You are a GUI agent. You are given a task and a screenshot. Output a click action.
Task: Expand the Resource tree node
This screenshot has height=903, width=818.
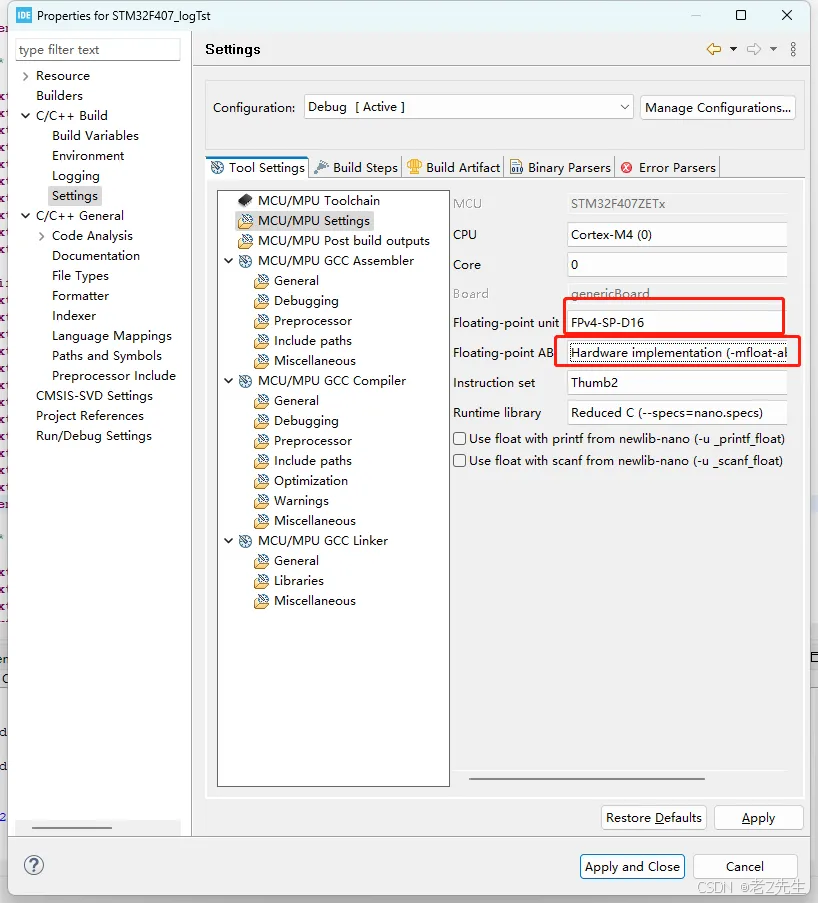25,76
